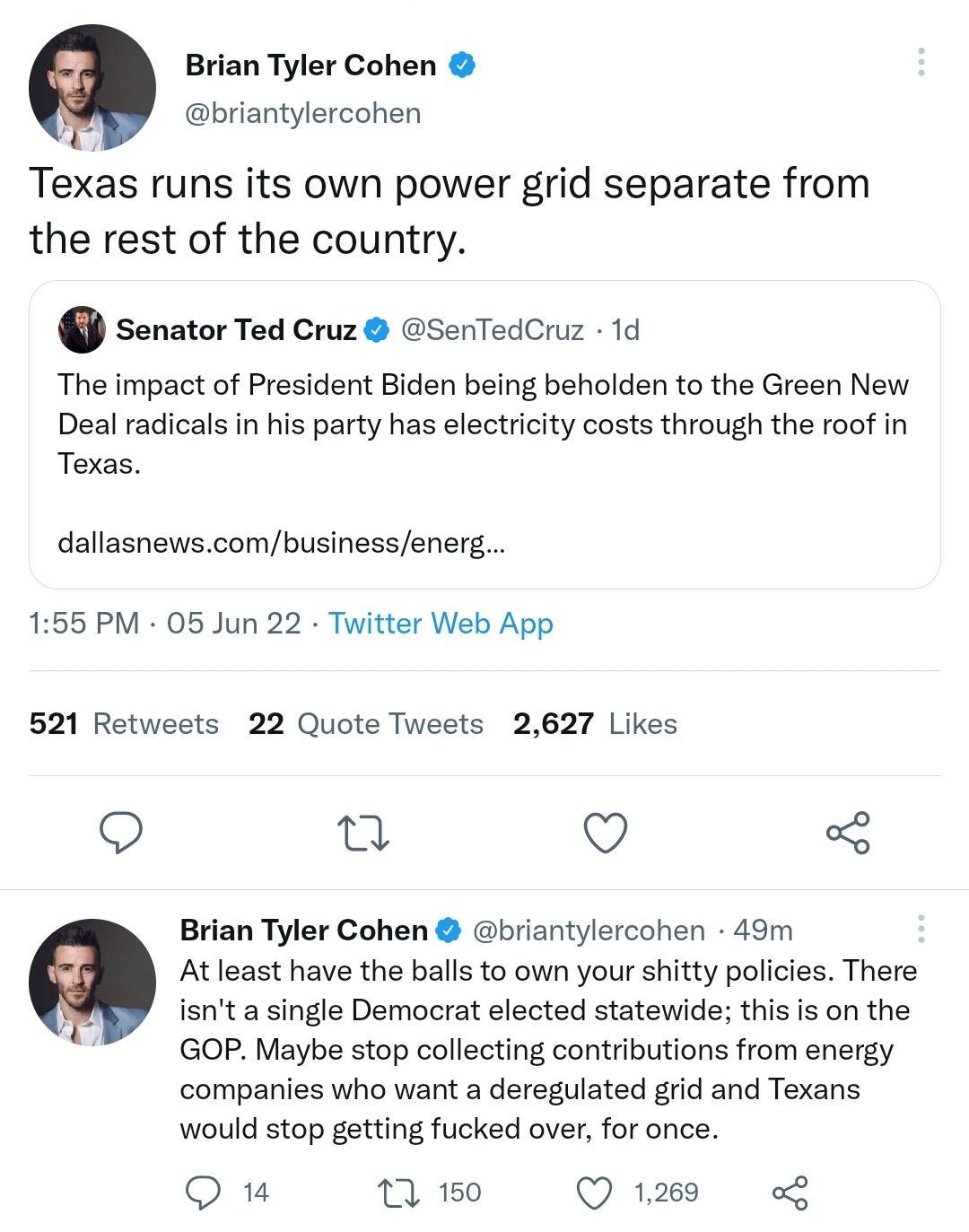
Task: Open reply composer on Cohen's 49m reply
Action: [x=205, y=1193]
